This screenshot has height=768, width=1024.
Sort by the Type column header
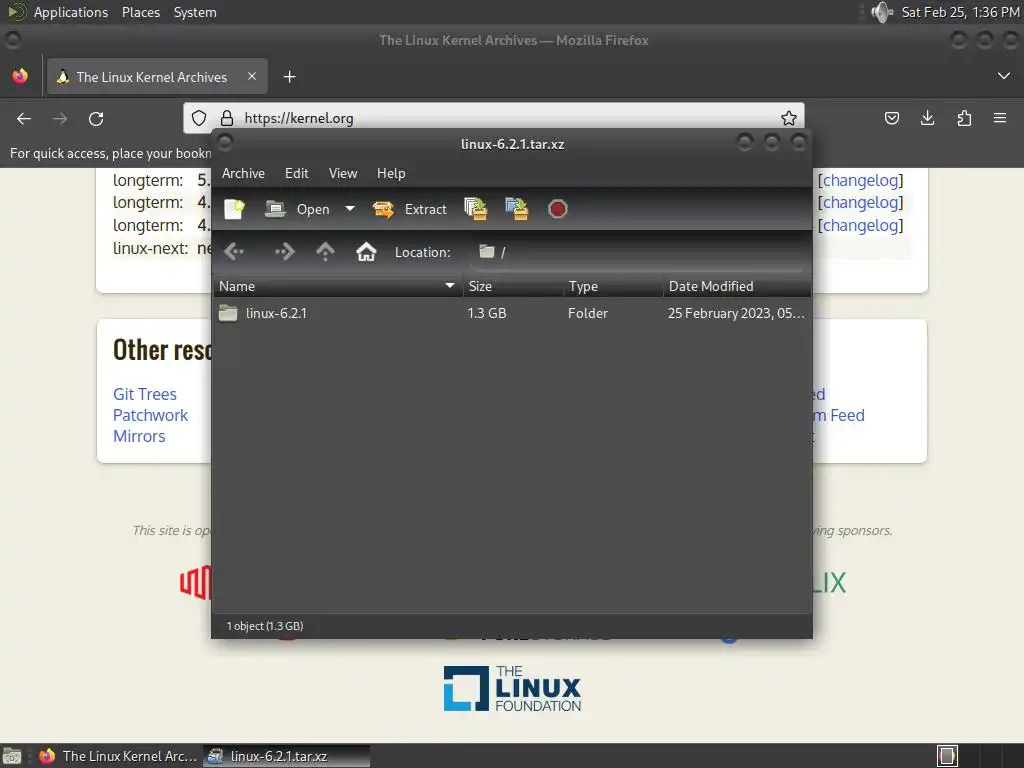click(x=613, y=286)
